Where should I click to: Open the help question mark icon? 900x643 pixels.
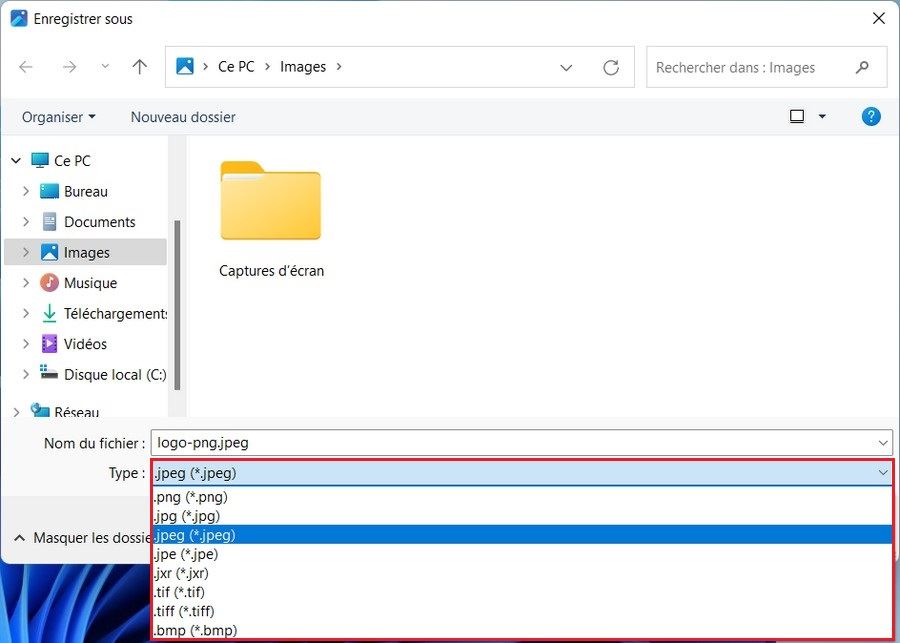pos(871,117)
